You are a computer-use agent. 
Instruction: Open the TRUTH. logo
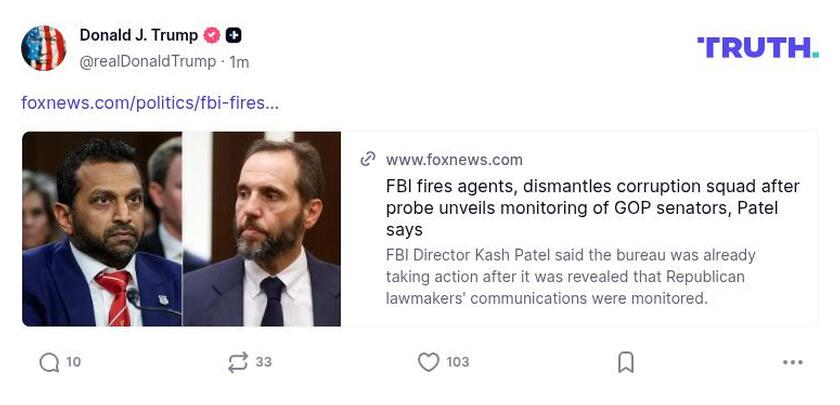[757, 47]
